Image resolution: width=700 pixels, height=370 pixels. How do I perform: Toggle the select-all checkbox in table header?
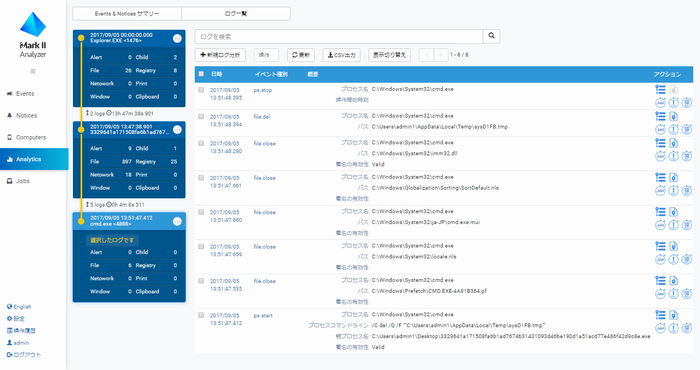[x=201, y=74]
